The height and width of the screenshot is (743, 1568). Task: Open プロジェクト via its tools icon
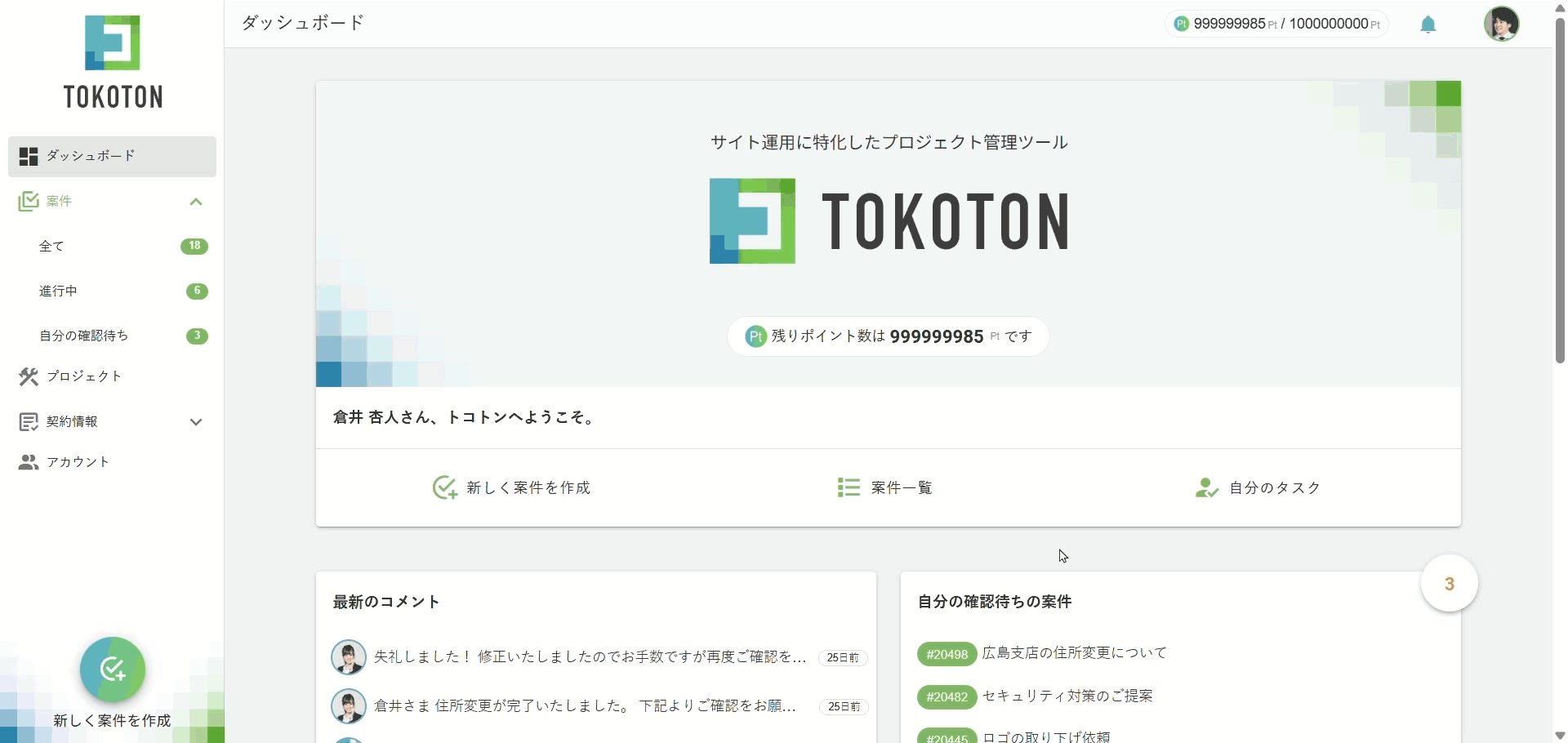click(29, 376)
